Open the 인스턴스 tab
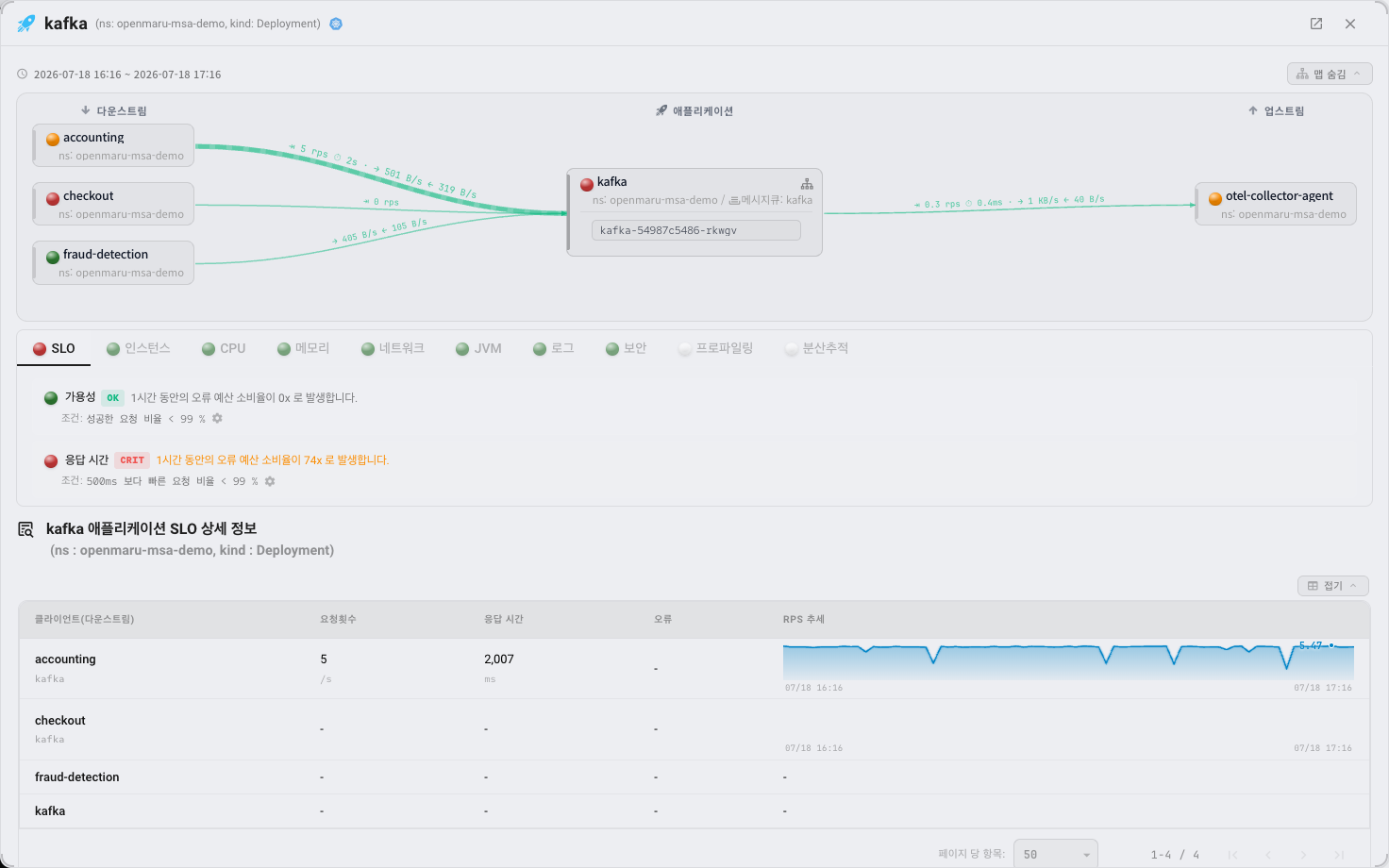This screenshot has height=868, width=1389. 139,348
